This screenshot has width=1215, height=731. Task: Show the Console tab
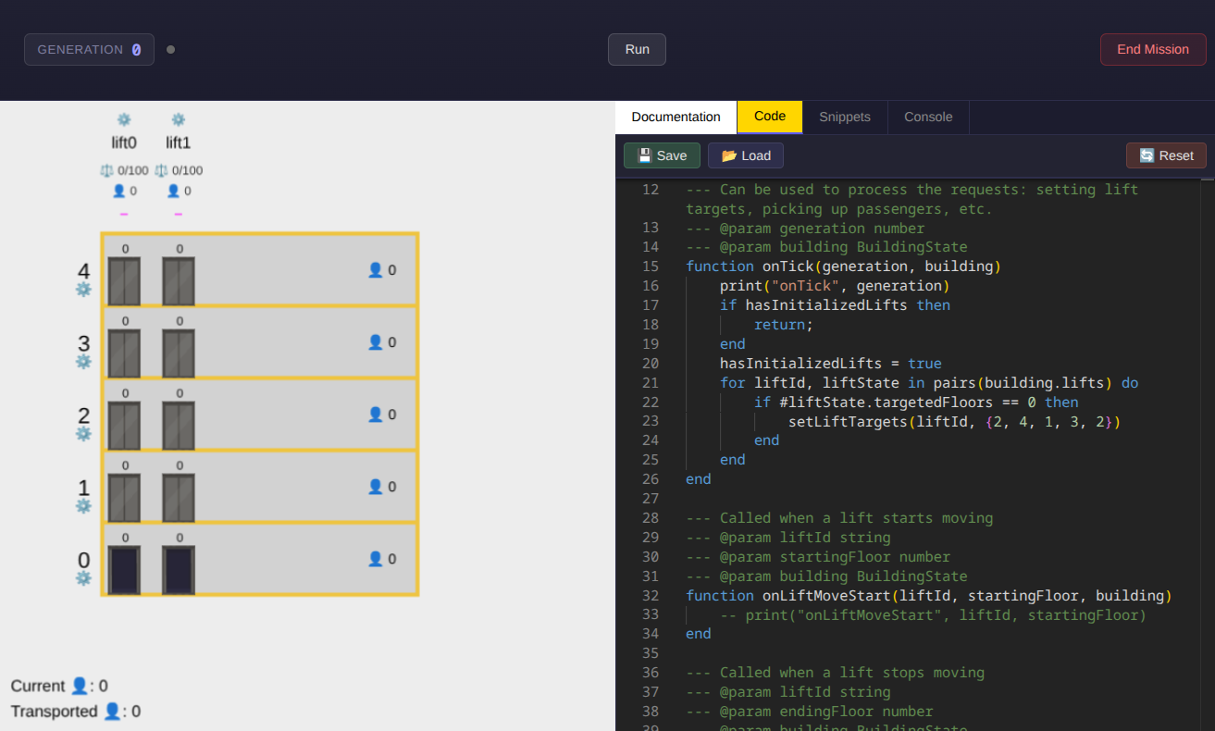[928, 117]
